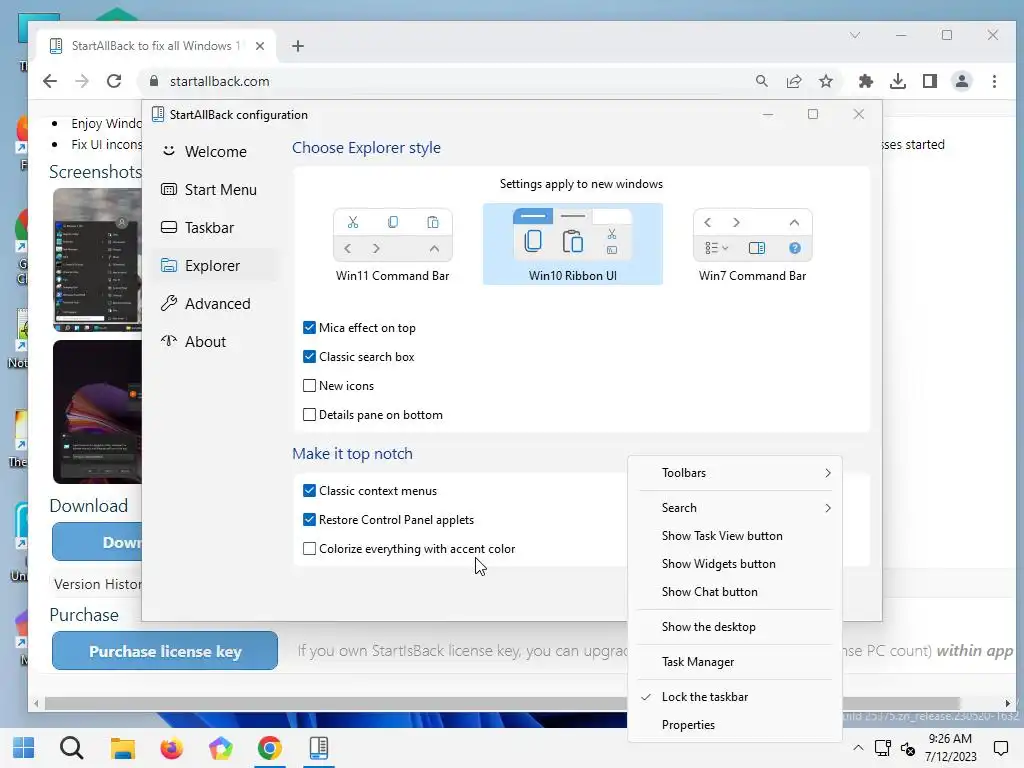Open the colorful pentagon taskbar app

point(221,748)
